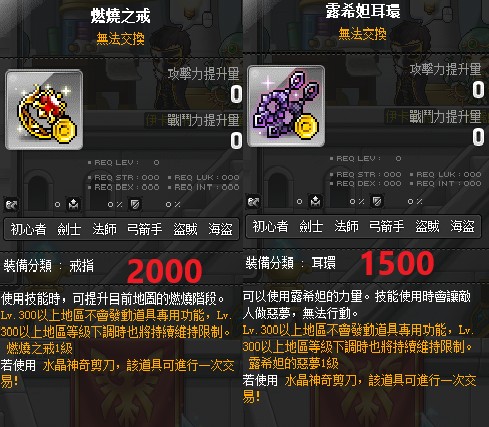Viewport: 489px width, 427px height.
Task: Click the red 2000 price text
Action: click(x=165, y=271)
